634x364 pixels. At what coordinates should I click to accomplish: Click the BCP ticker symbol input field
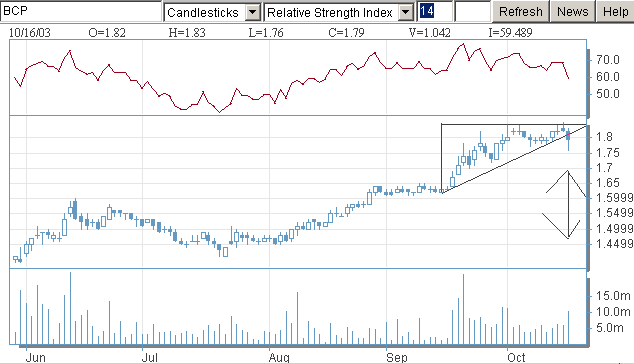[x=81, y=11]
